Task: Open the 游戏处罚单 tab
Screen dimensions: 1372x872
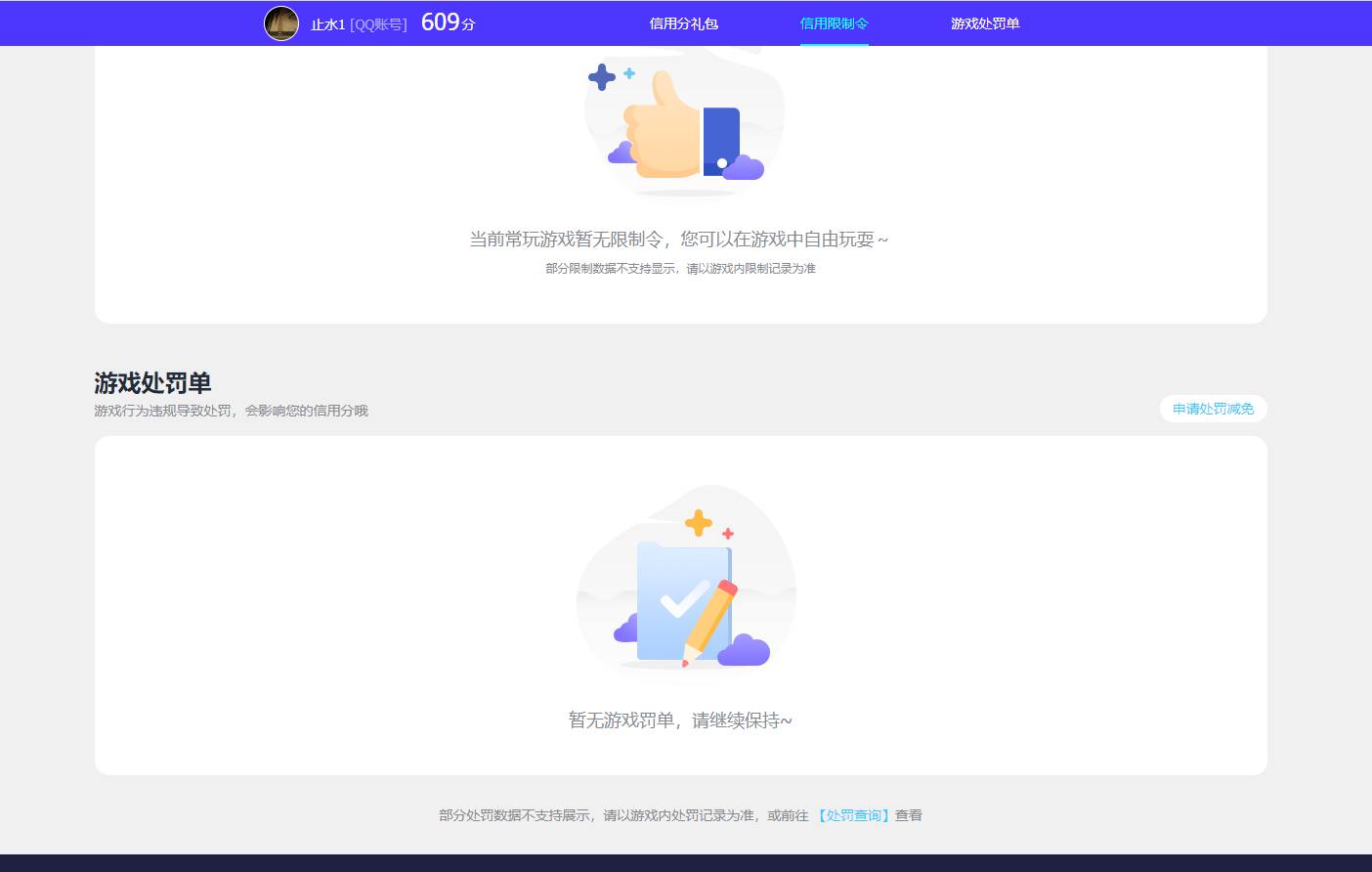Action: tap(984, 22)
